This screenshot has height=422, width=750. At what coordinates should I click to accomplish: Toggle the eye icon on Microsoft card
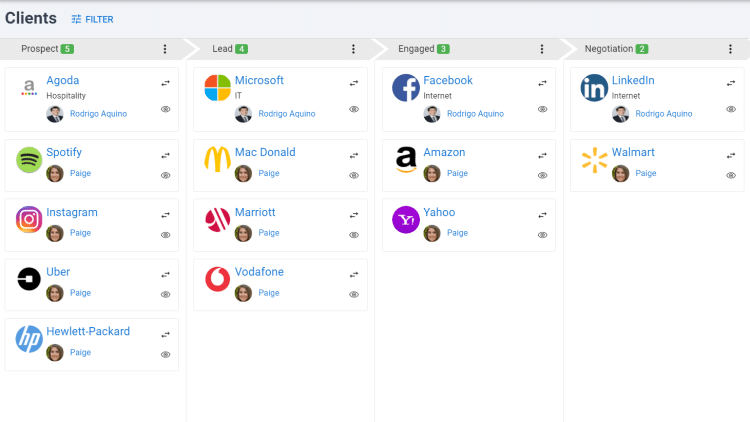click(x=354, y=109)
